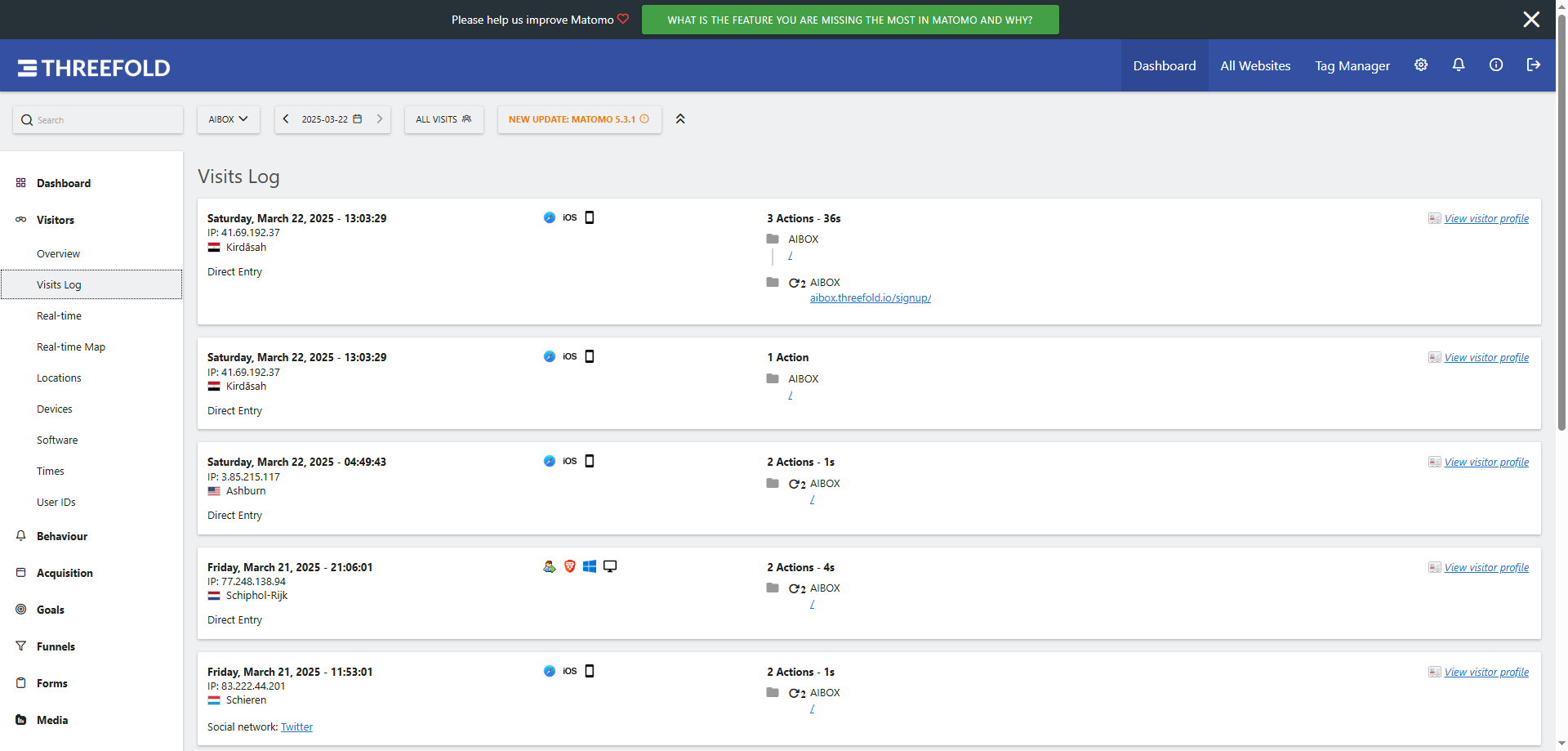Click the Brave browser icon in Friday visit
Image resolution: width=1568 pixels, height=751 pixels.
click(570, 566)
